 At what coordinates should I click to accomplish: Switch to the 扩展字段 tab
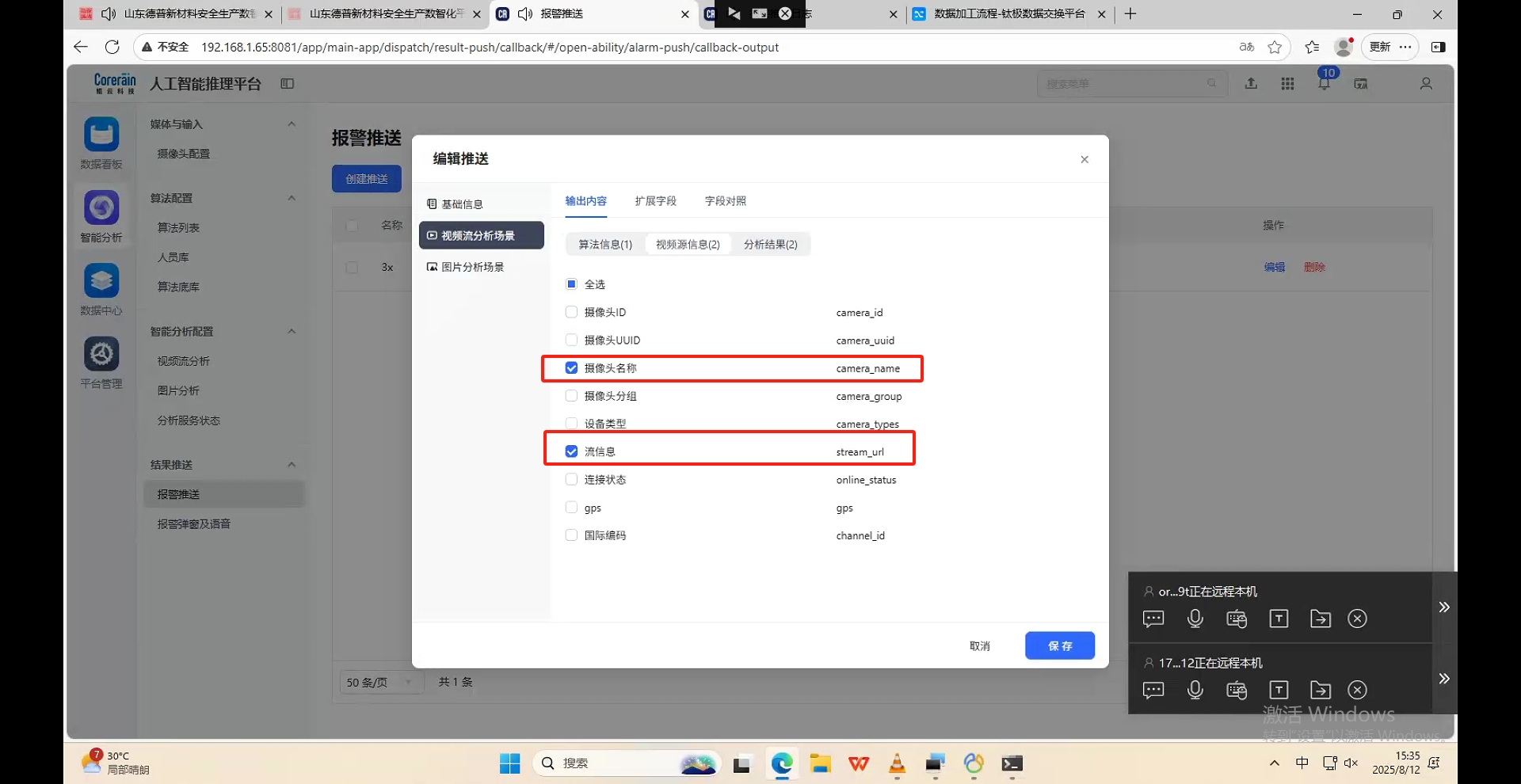pyautogui.click(x=656, y=201)
